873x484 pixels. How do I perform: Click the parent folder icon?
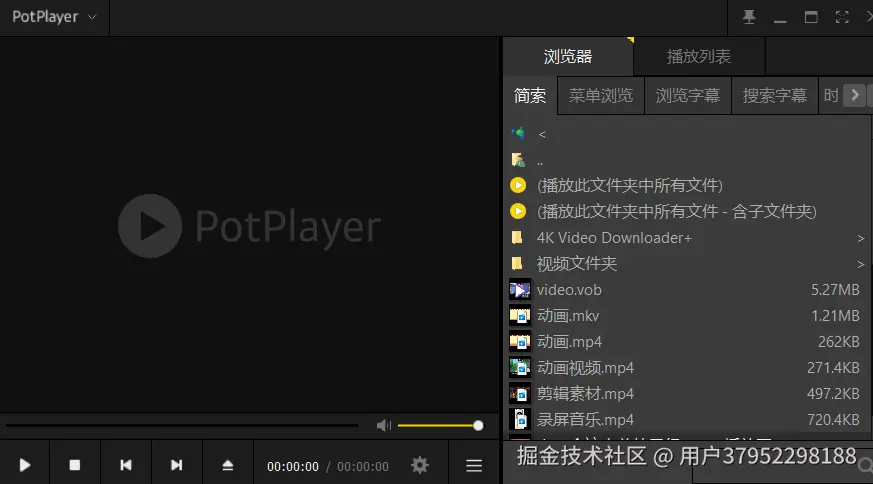(518, 160)
